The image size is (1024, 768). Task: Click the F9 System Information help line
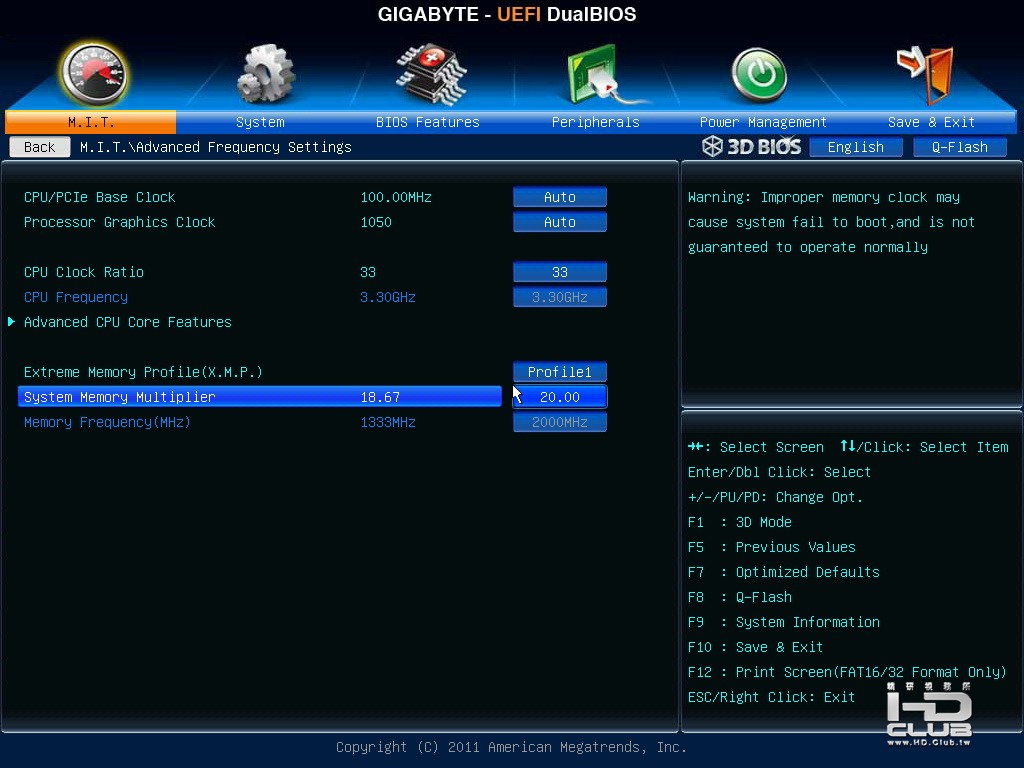(x=784, y=622)
